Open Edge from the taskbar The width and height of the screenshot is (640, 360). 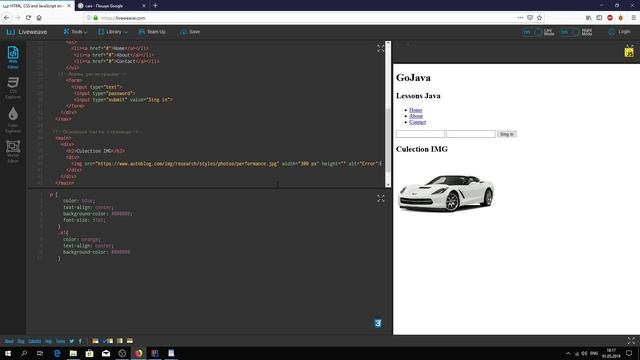(57, 353)
